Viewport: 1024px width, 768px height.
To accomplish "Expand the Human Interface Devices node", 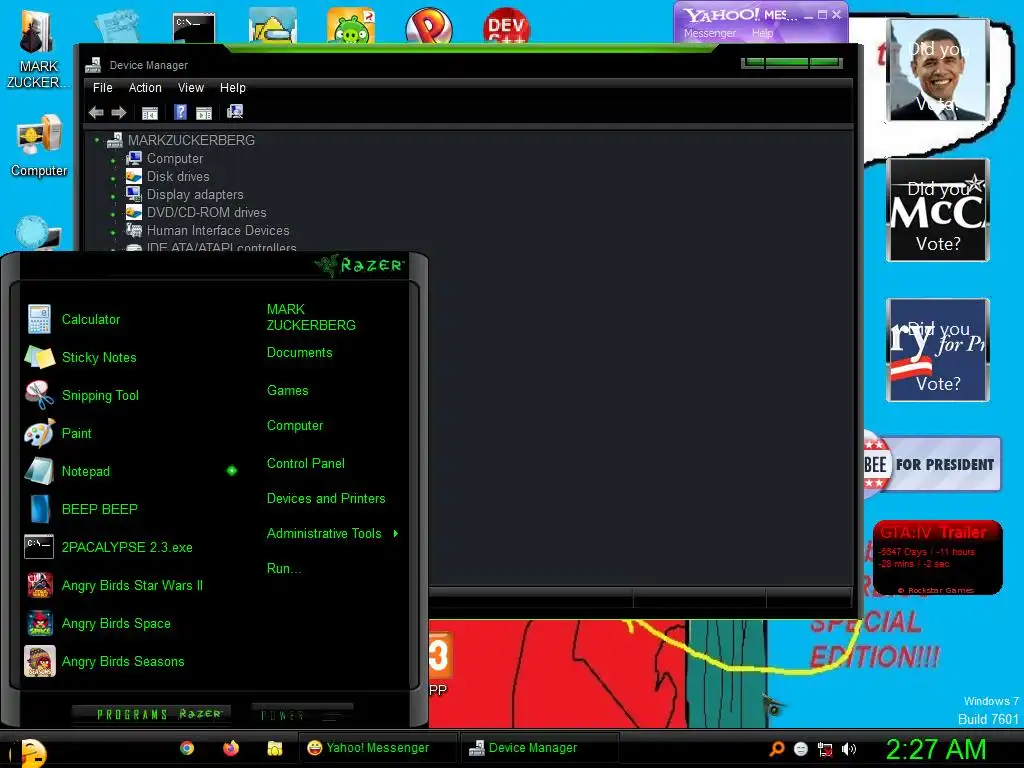I will [x=113, y=232].
